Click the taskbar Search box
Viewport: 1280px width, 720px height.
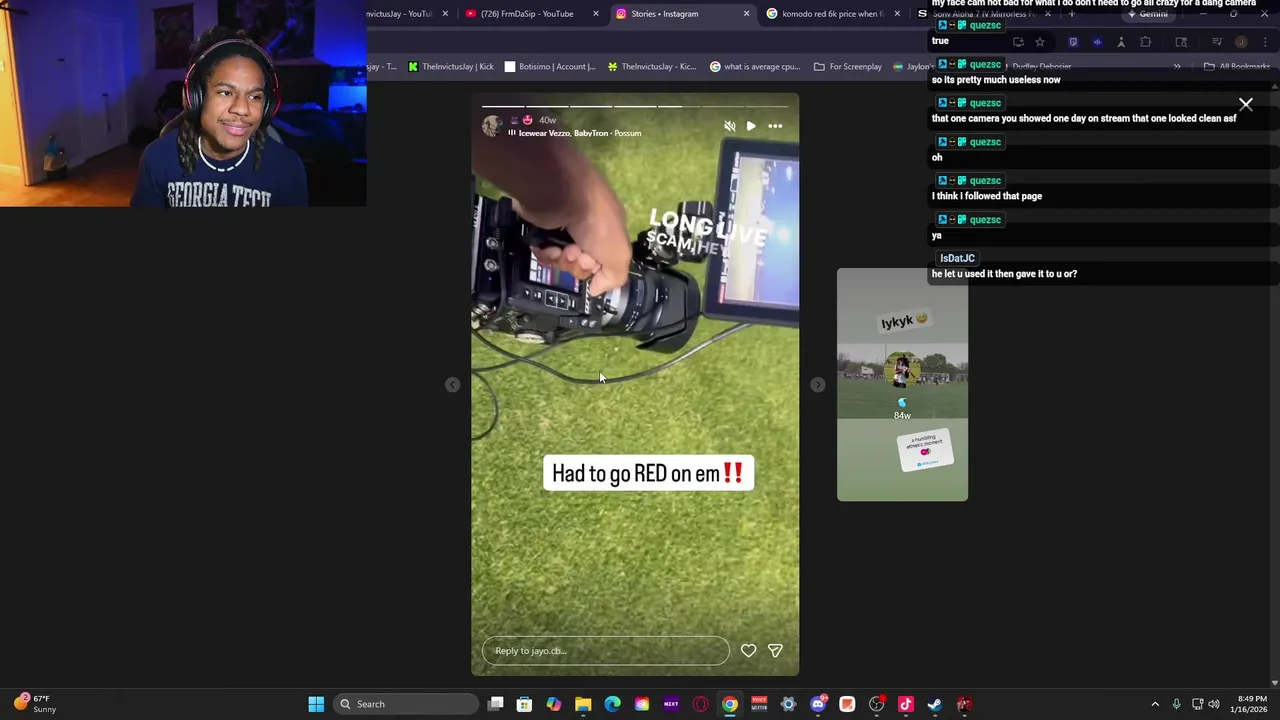405,704
